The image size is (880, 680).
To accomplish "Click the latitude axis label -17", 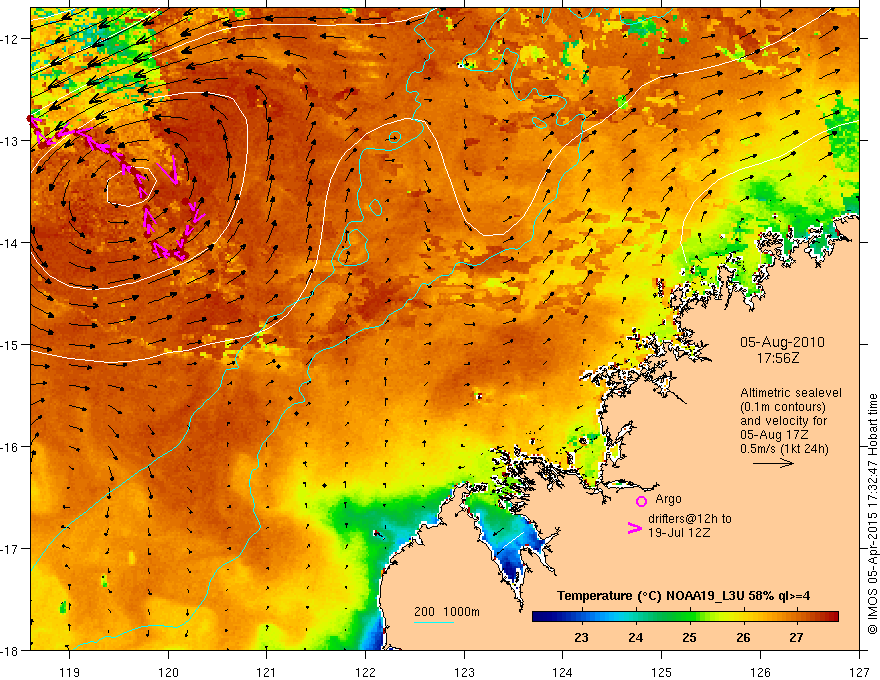I will [x=10, y=549].
